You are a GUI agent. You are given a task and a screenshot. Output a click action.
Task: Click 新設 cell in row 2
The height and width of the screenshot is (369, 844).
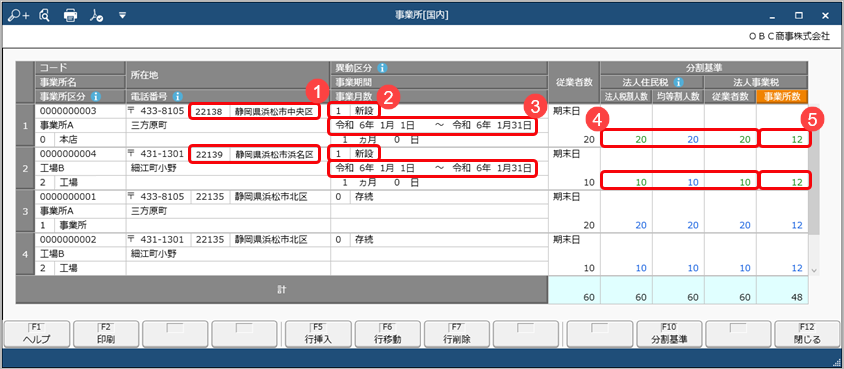[x=364, y=154]
